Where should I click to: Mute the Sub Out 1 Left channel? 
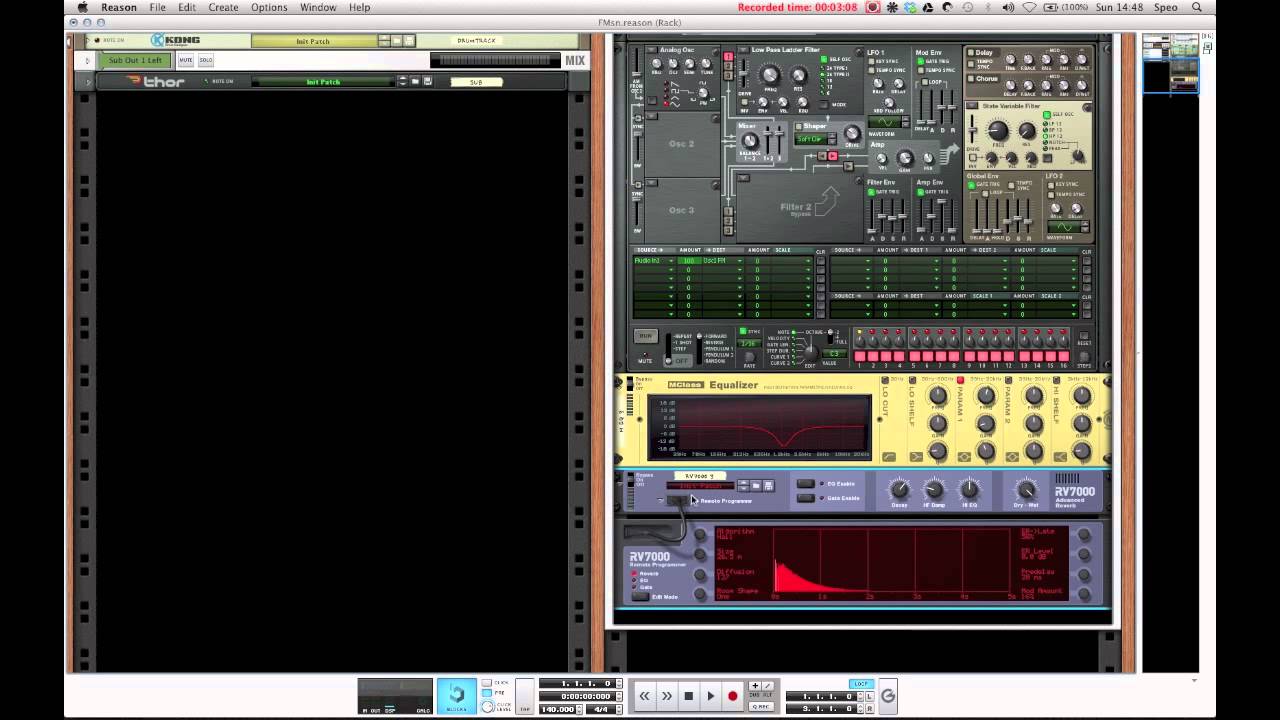pyautogui.click(x=185, y=61)
